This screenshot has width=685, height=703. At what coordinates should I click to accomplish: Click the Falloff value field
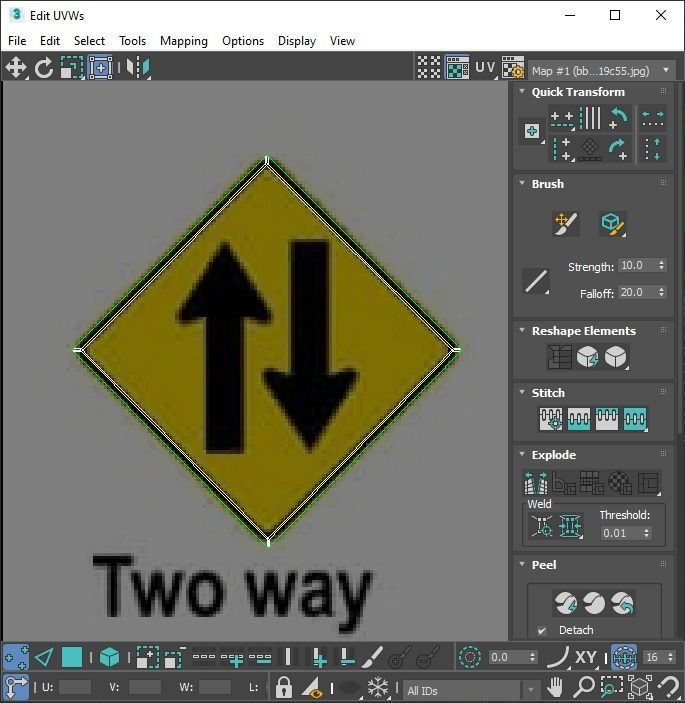coord(637,292)
